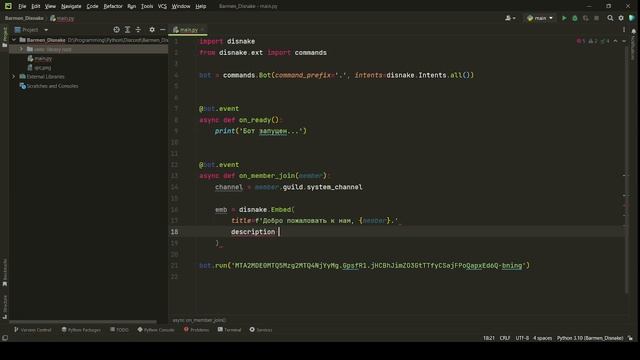Viewport: 640px width, 360px height.
Task: Open the Run menu
Action: coord(131,6)
